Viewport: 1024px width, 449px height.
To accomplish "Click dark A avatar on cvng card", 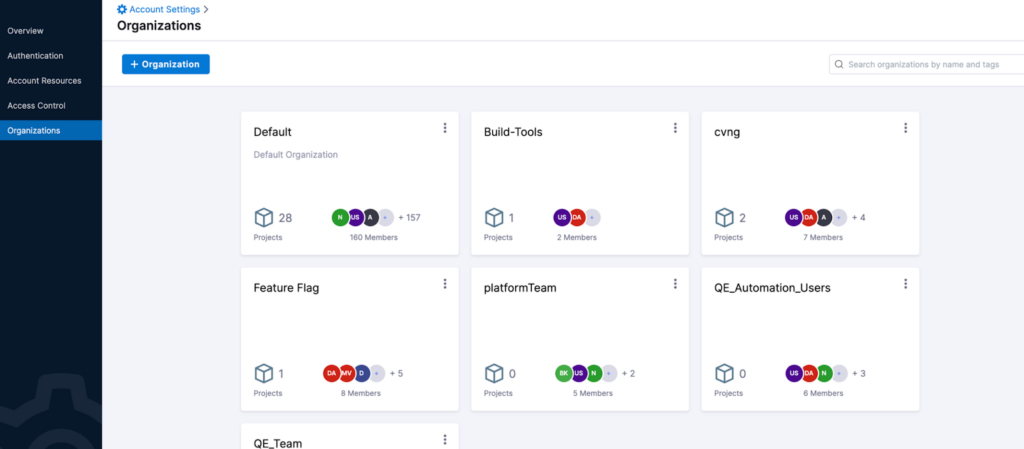I will tap(824, 217).
